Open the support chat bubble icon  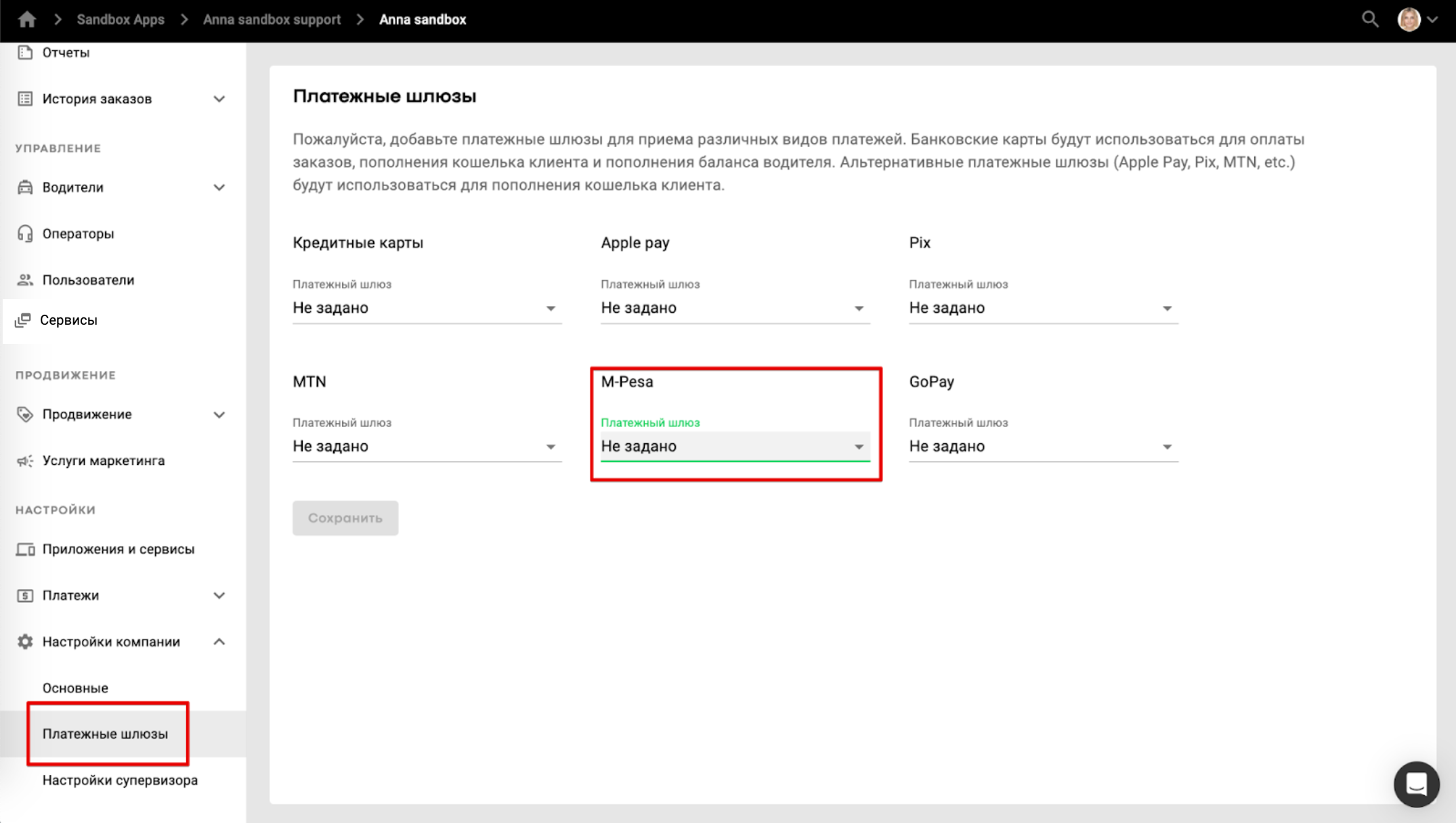pyautogui.click(x=1416, y=784)
